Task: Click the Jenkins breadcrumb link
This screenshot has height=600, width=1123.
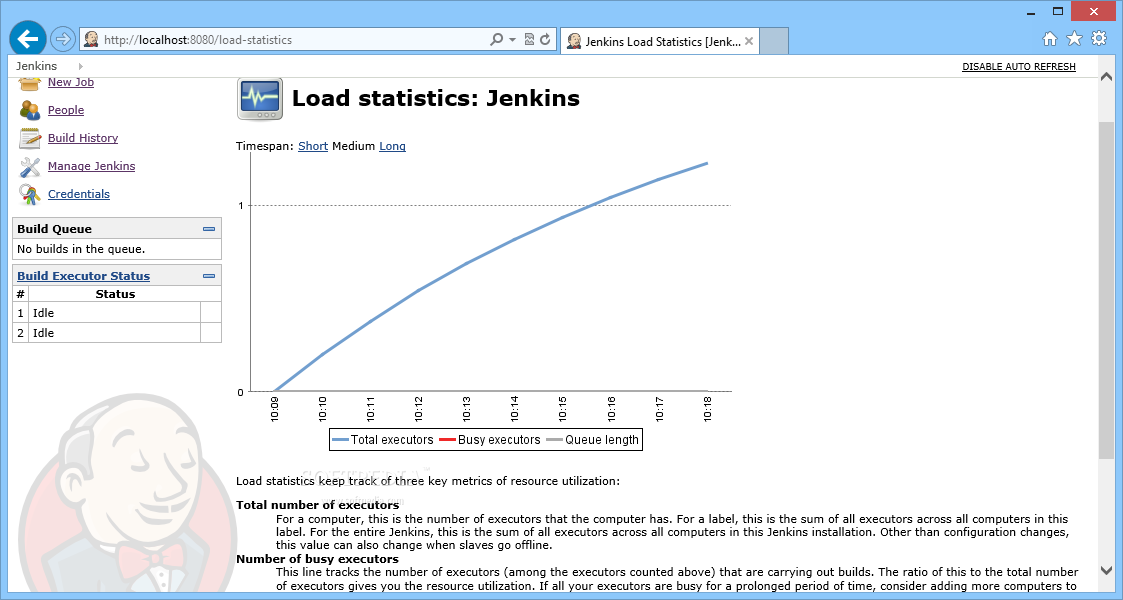Action: tap(37, 66)
